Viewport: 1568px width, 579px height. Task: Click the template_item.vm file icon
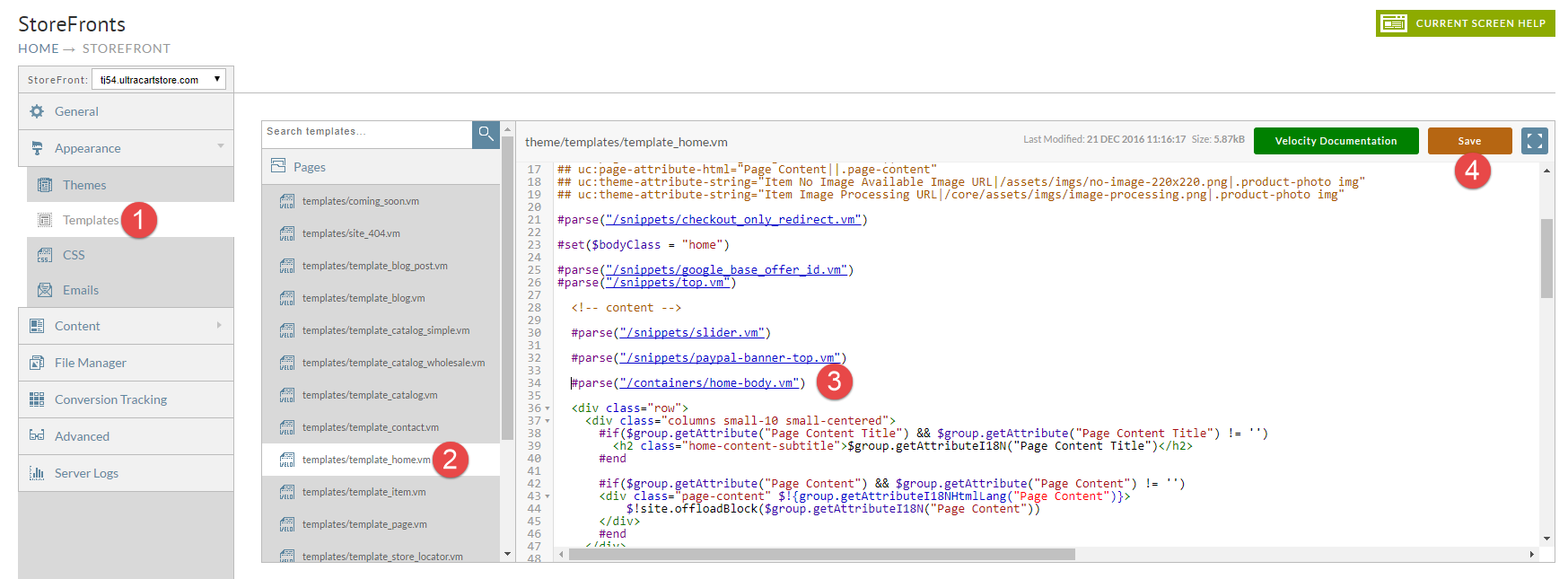(x=287, y=492)
